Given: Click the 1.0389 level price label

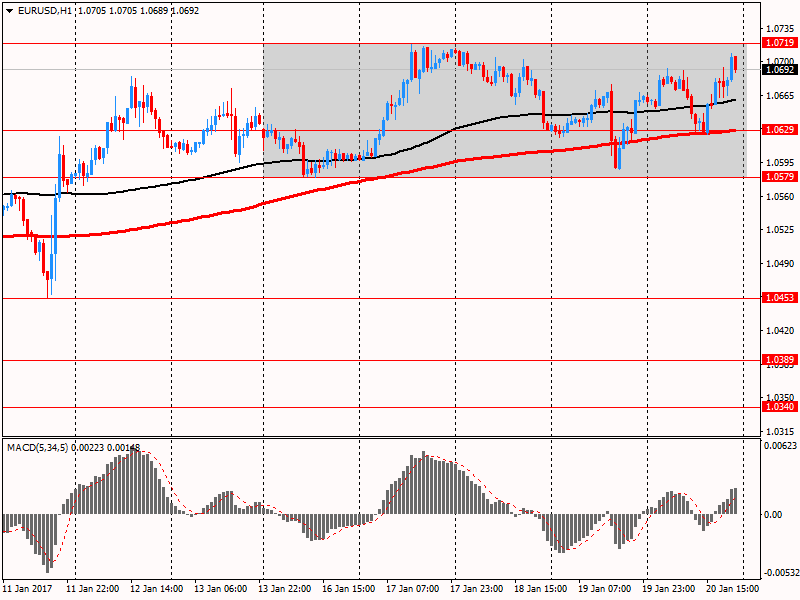Looking at the screenshot, I should coord(780,360).
